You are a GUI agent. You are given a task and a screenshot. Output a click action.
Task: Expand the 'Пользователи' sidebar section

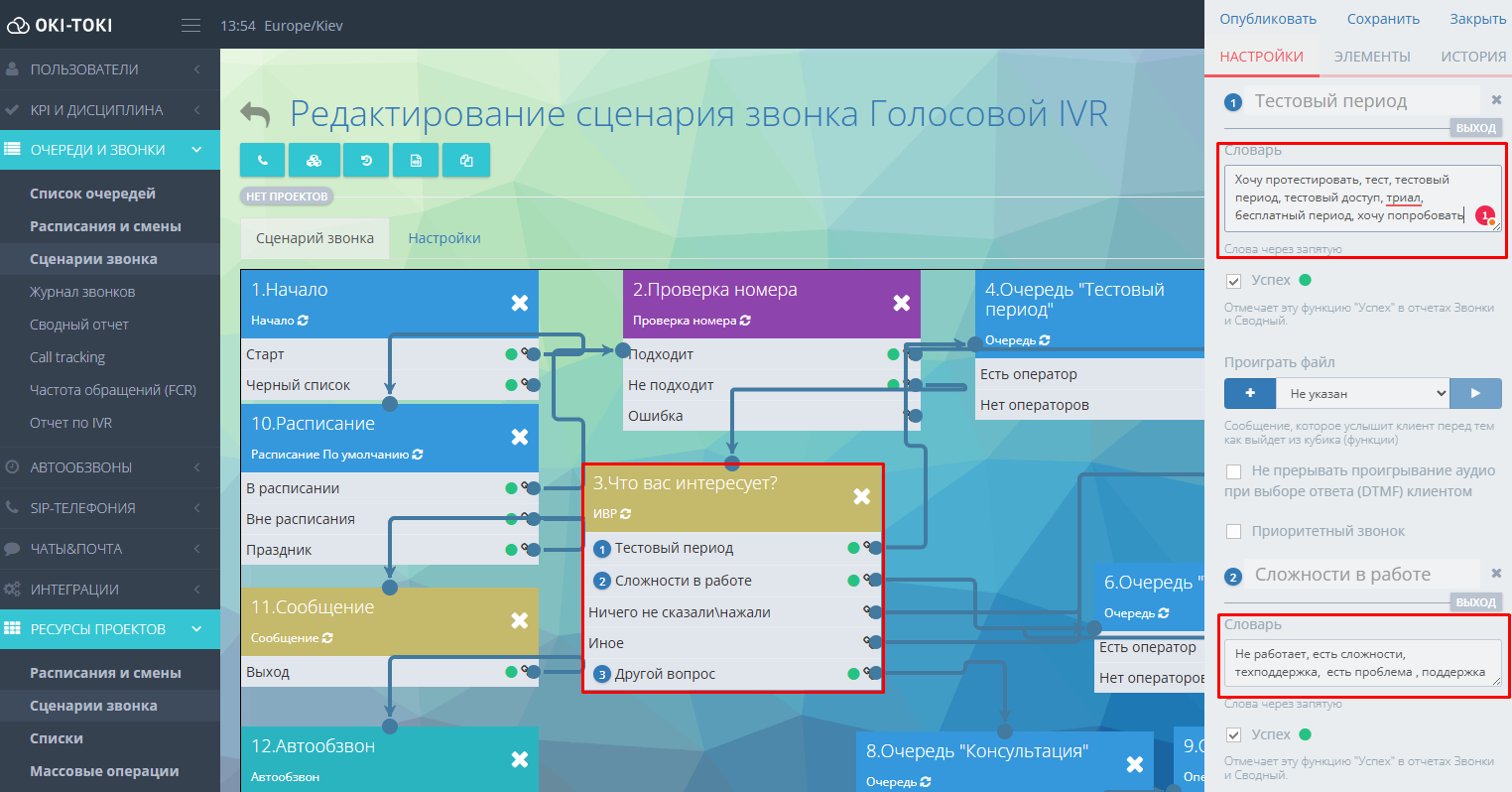click(x=109, y=69)
